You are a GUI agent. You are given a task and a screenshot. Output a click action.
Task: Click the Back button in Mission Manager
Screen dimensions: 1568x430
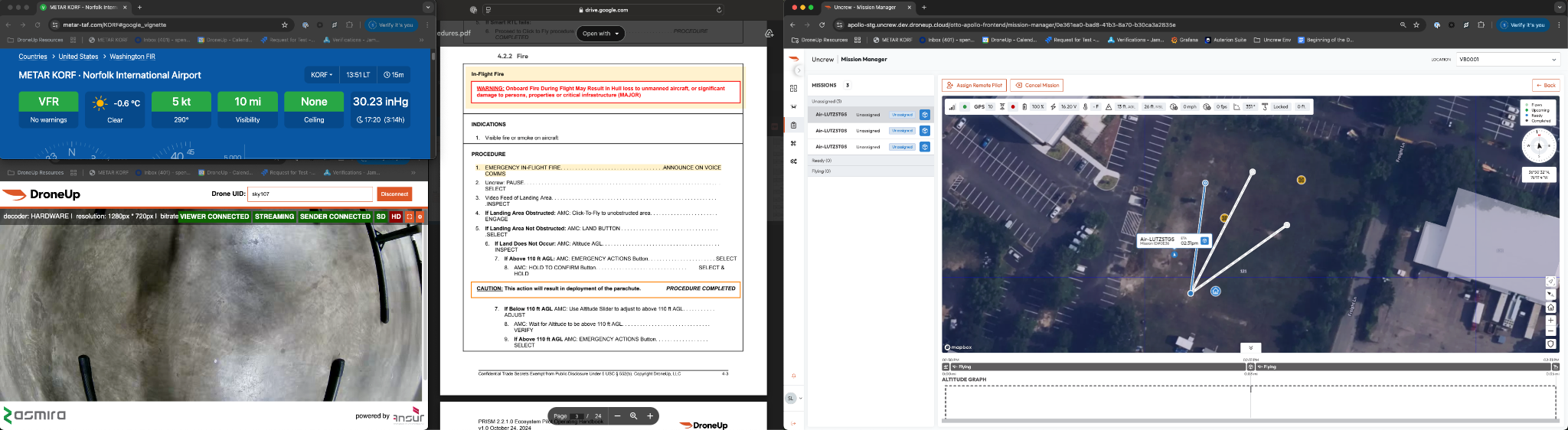point(1545,85)
